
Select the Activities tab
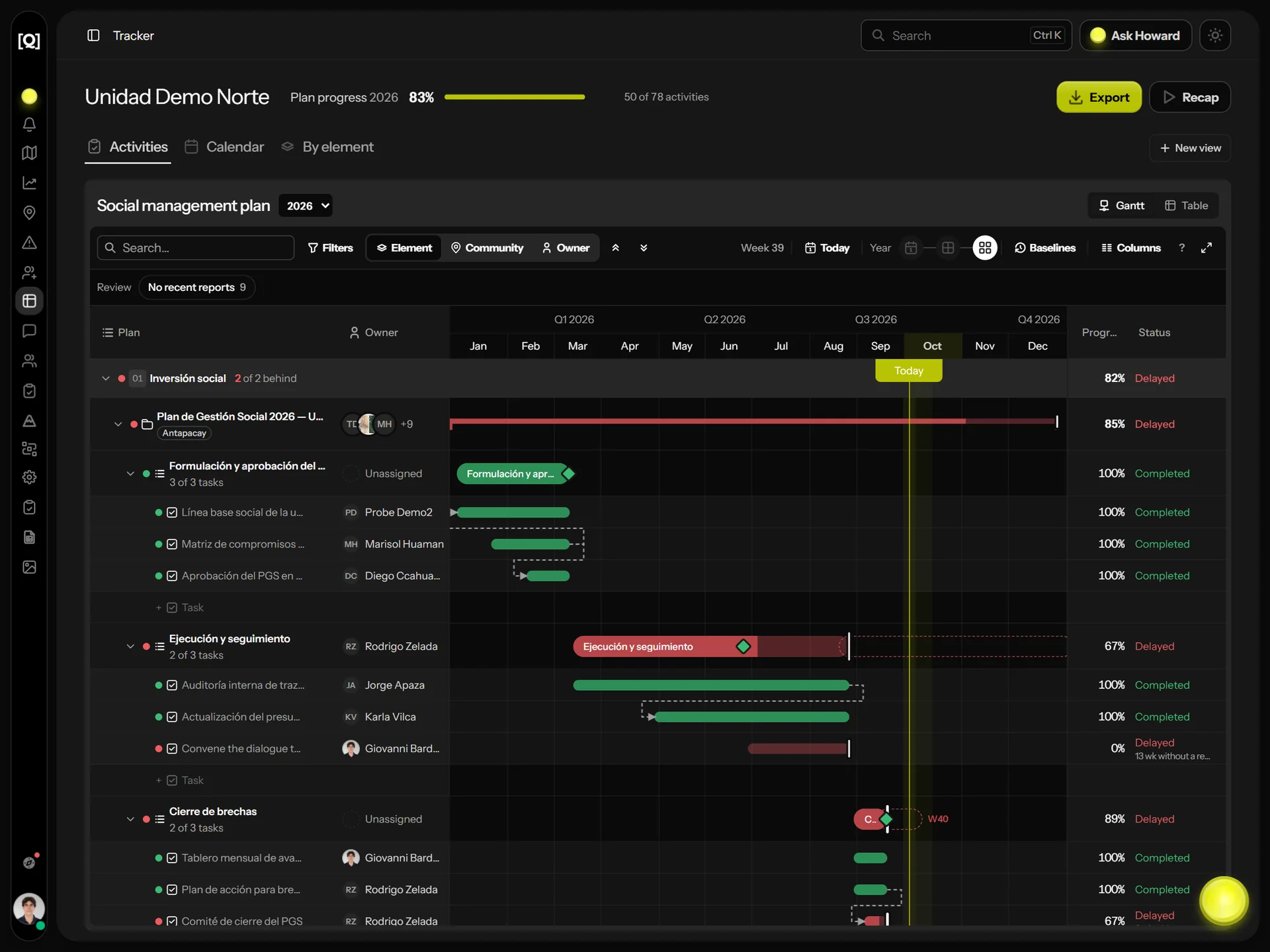(x=128, y=147)
